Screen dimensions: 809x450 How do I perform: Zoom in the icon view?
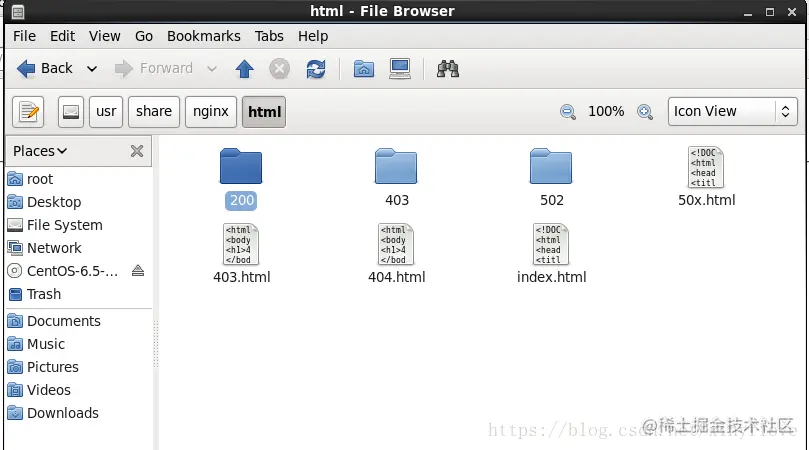[x=645, y=111]
